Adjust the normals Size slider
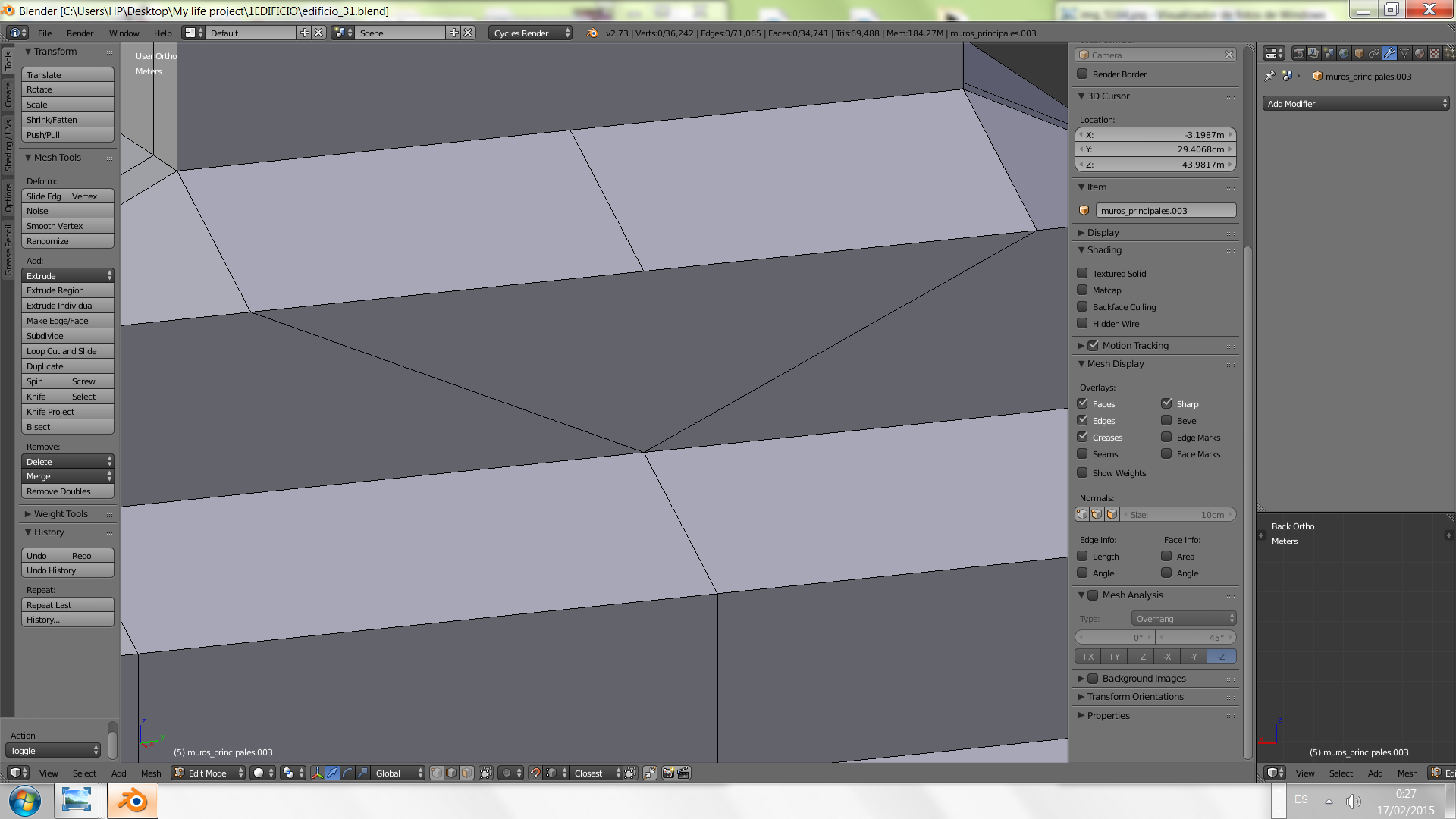The image size is (1456, 819). tap(1178, 515)
